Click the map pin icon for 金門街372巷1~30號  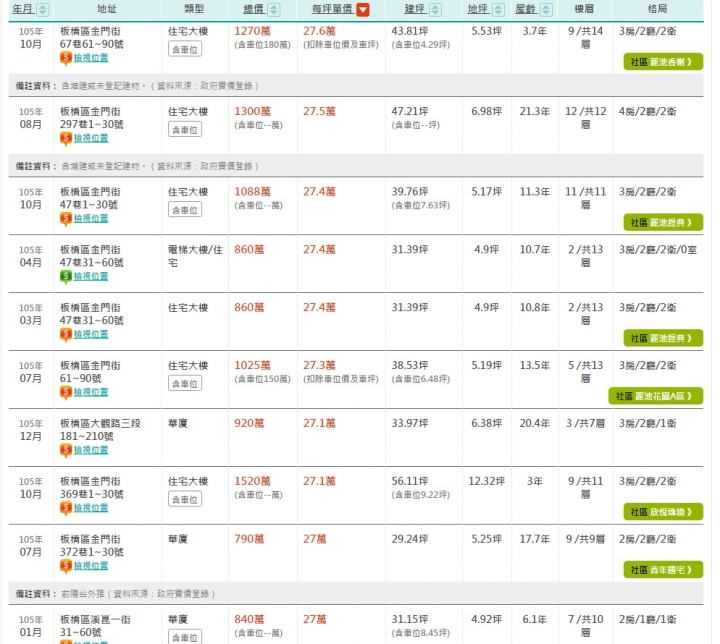[66, 566]
